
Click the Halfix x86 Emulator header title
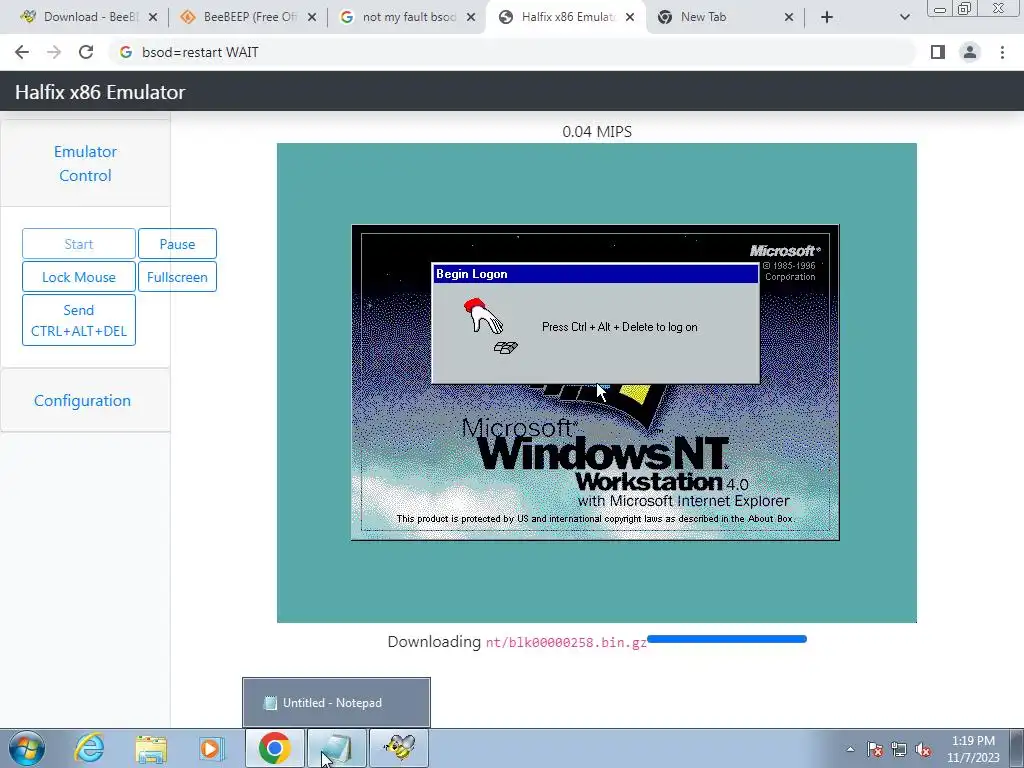[x=100, y=92]
